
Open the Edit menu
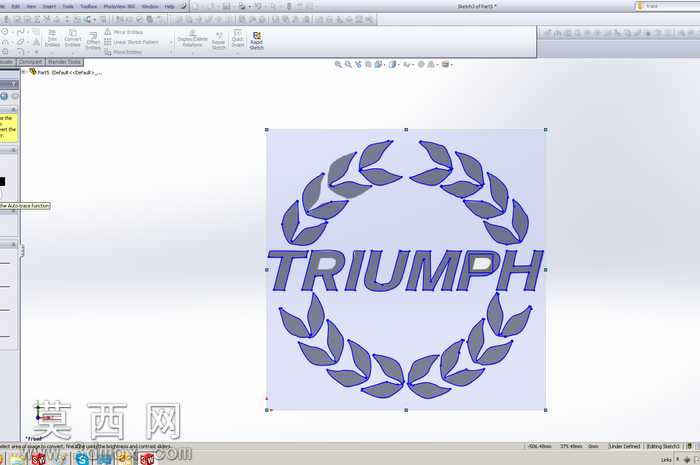(16, 6)
